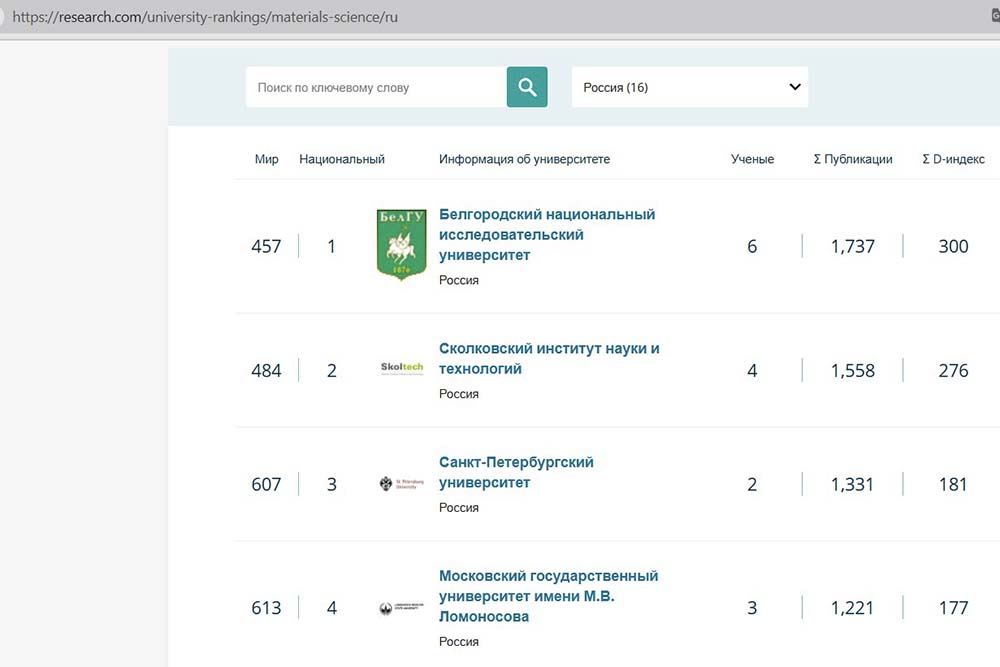Click the magnifier search button
The image size is (1000, 667).
click(527, 87)
